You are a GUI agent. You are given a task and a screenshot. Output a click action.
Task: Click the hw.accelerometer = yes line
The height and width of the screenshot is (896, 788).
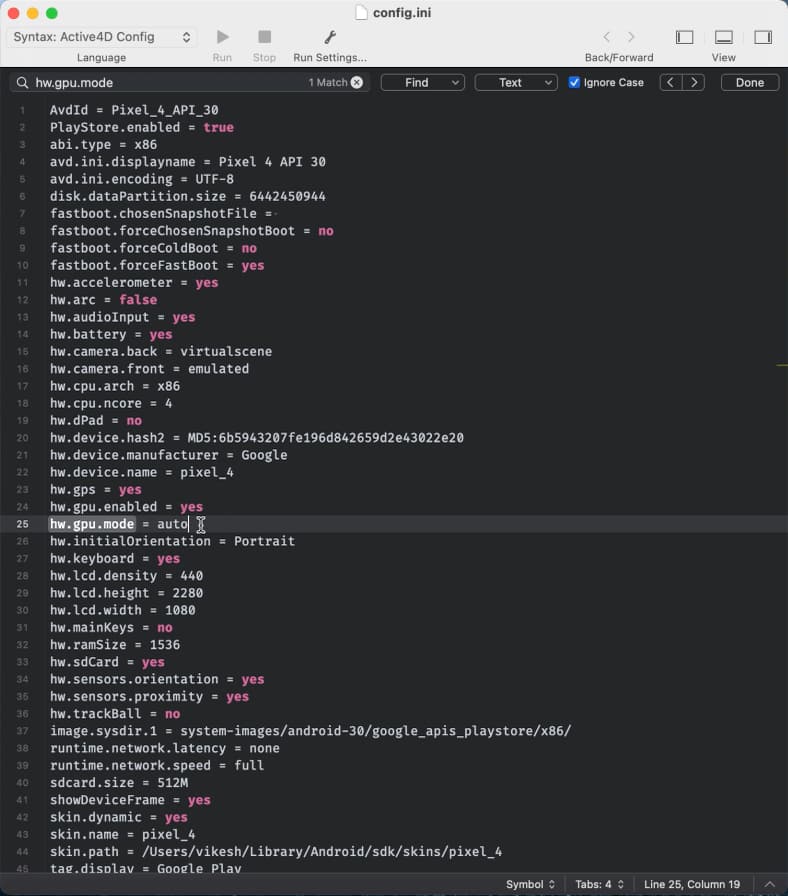[x=134, y=282]
